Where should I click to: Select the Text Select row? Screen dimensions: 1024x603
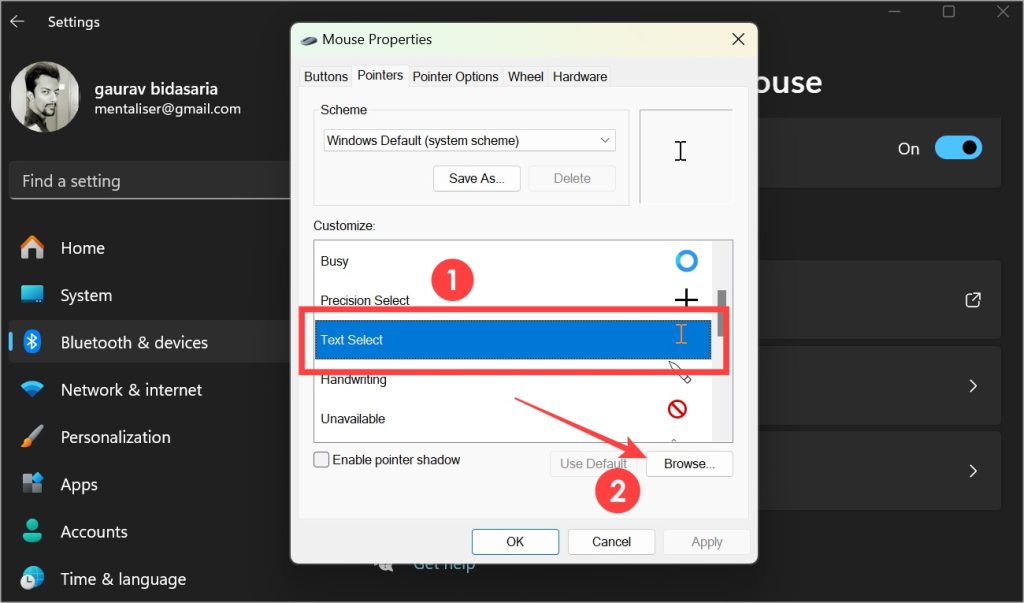click(513, 339)
